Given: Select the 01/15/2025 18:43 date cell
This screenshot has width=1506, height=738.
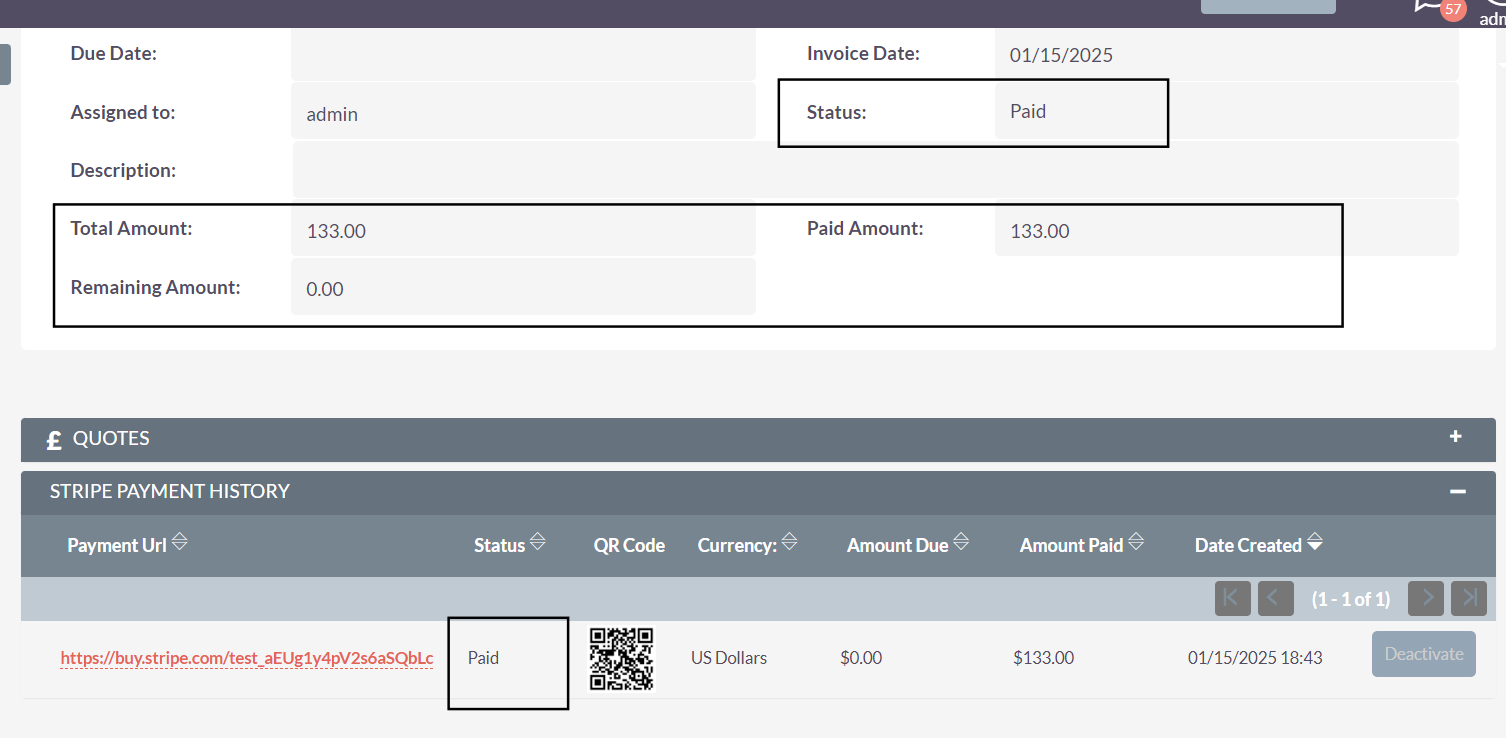Looking at the screenshot, I should point(1255,658).
